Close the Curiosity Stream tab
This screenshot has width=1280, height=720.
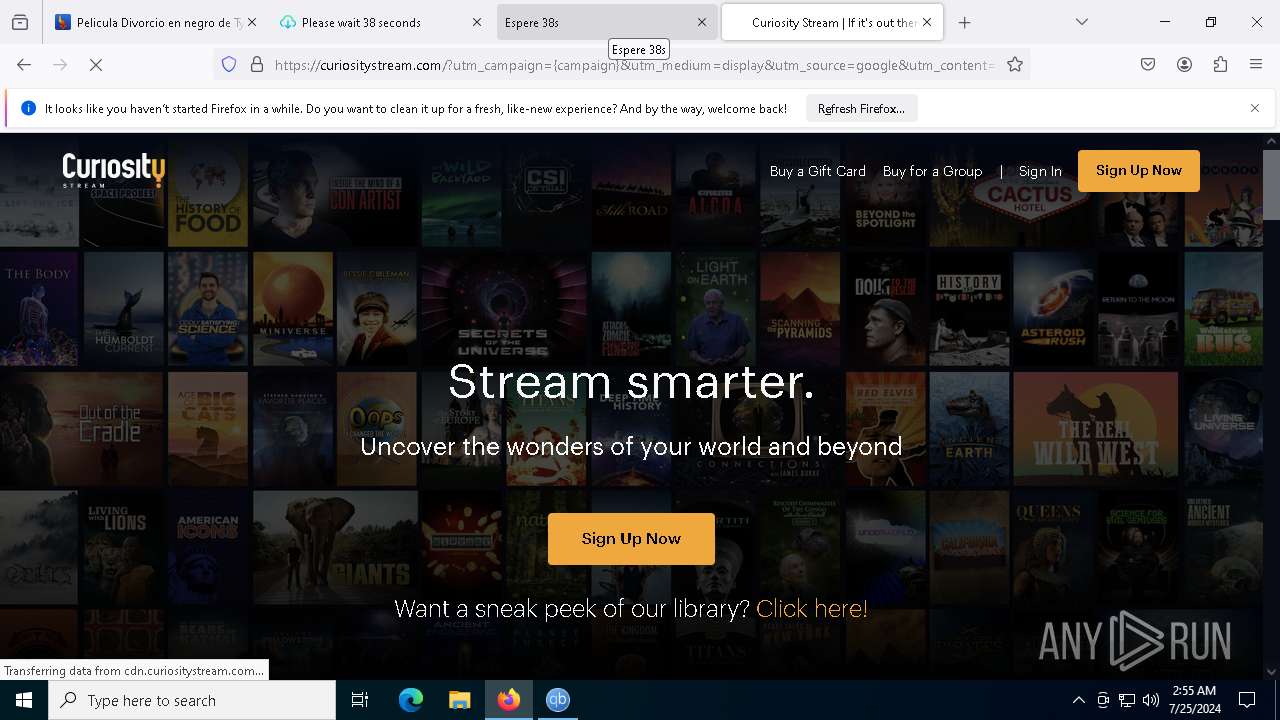pyautogui.click(x=927, y=22)
